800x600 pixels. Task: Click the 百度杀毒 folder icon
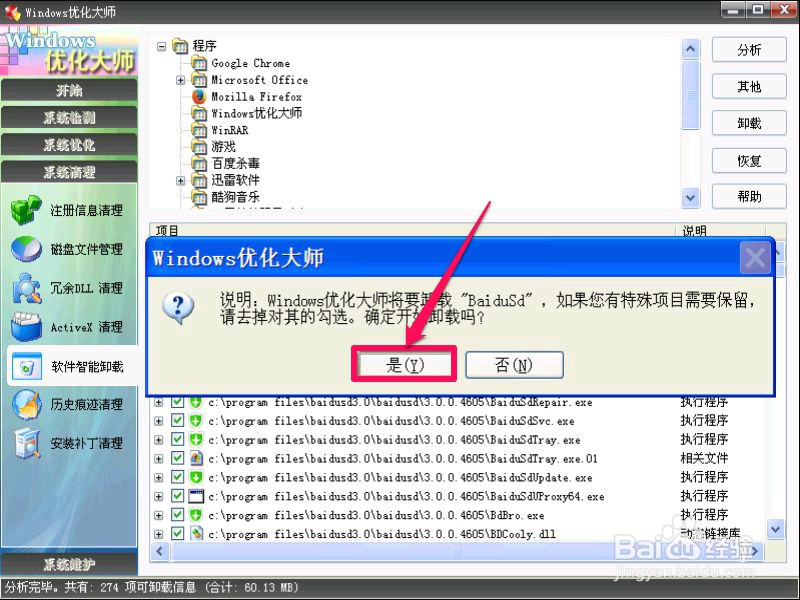click(x=199, y=163)
